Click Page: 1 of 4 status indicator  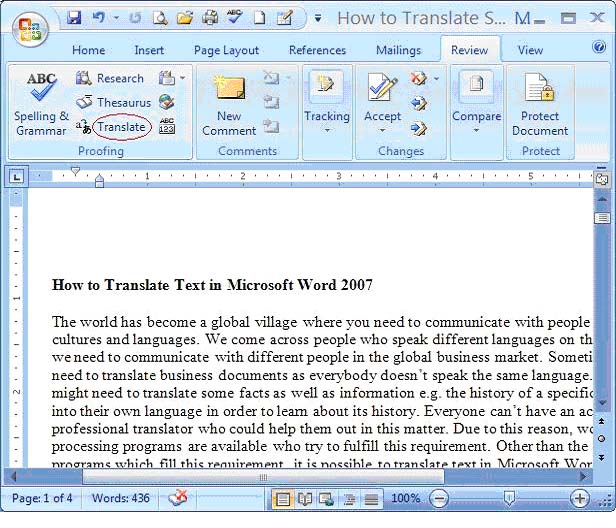(42, 498)
